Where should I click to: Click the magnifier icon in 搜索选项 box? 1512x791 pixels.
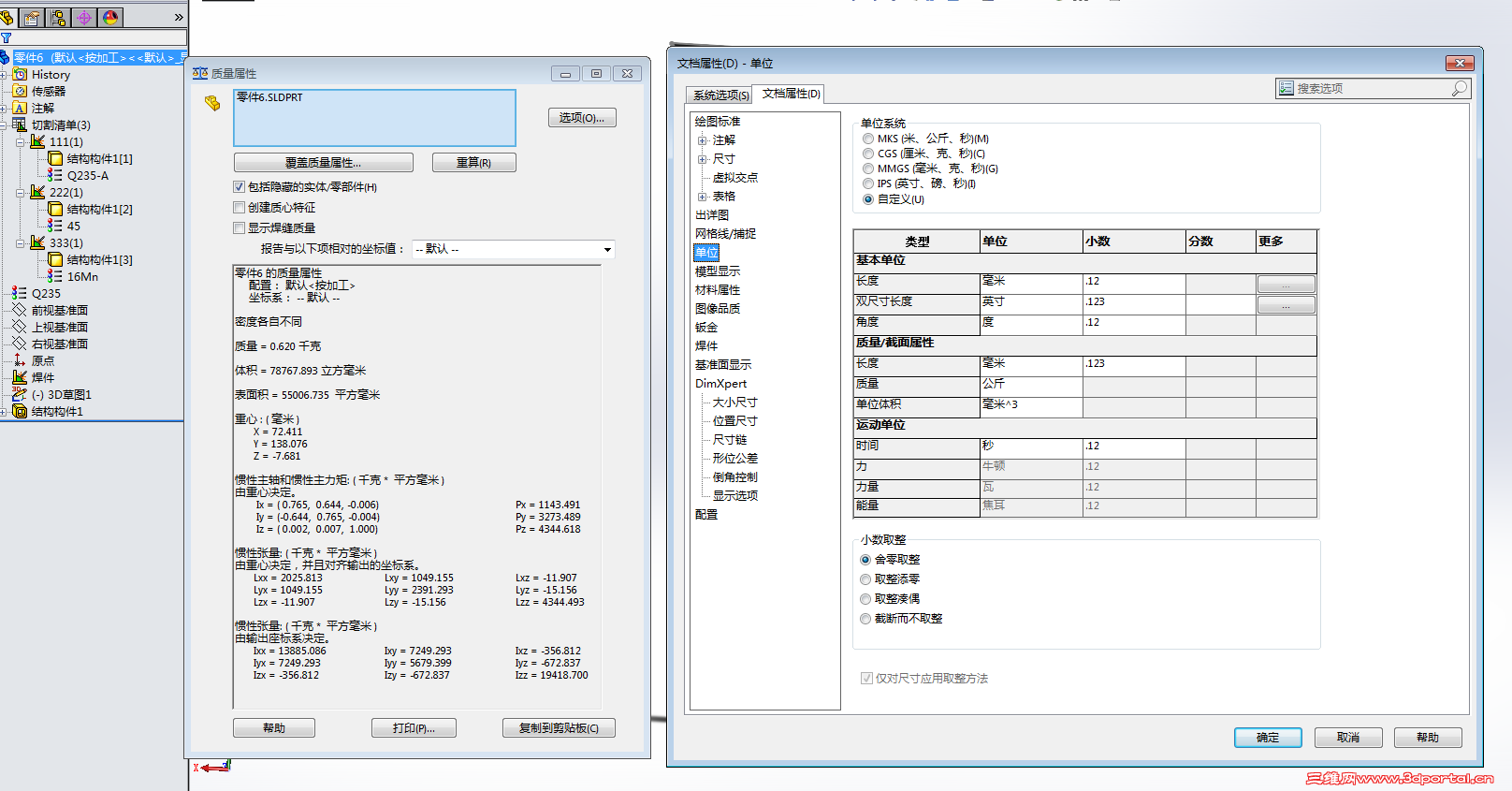coord(1460,88)
